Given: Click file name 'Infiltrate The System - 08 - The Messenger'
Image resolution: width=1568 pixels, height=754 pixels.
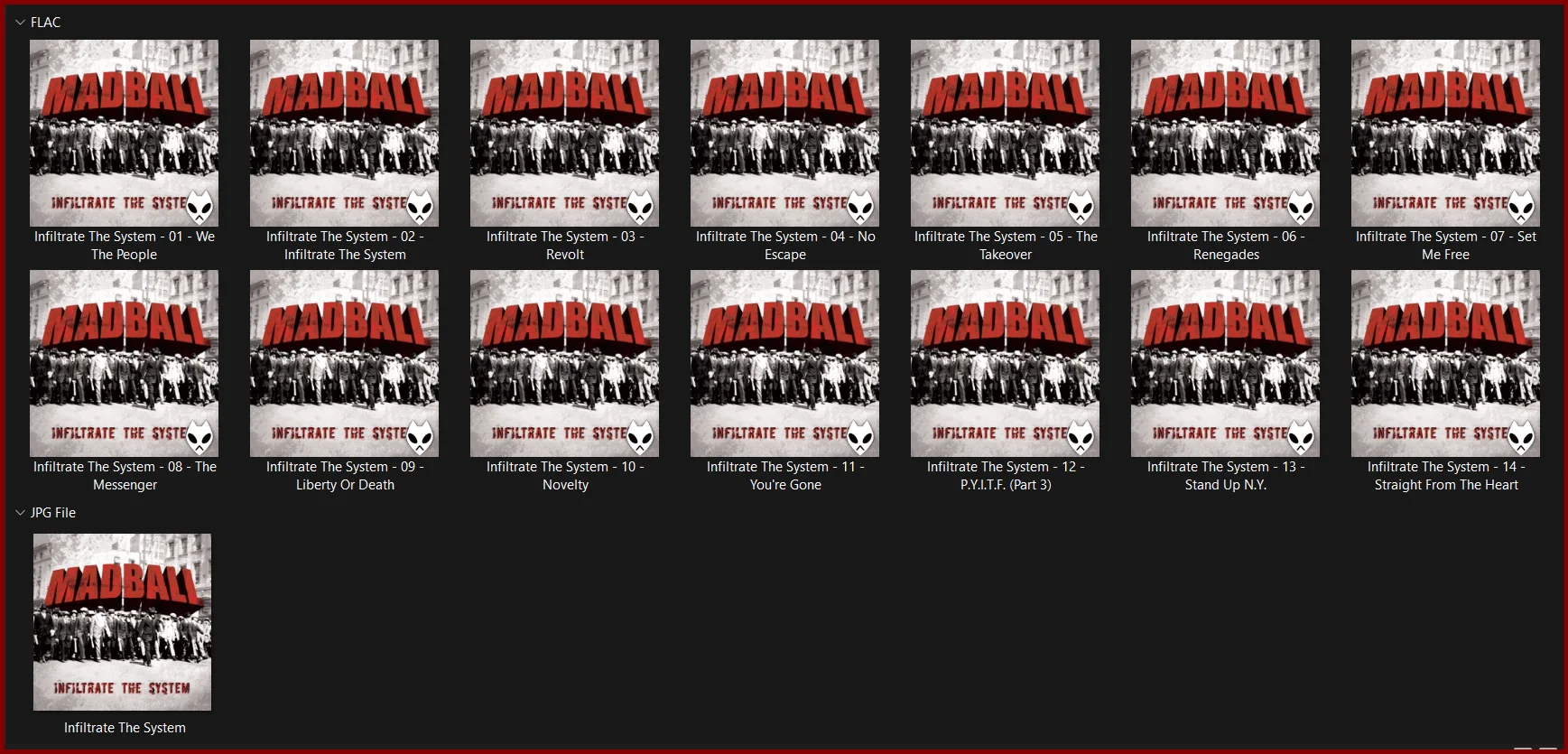Looking at the screenshot, I should point(125,476).
